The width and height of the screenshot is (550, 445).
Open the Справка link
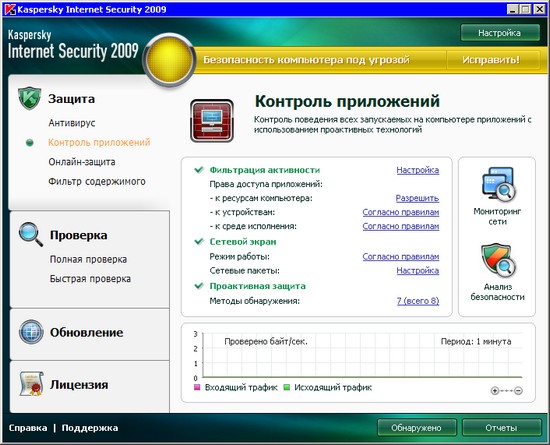[28, 428]
